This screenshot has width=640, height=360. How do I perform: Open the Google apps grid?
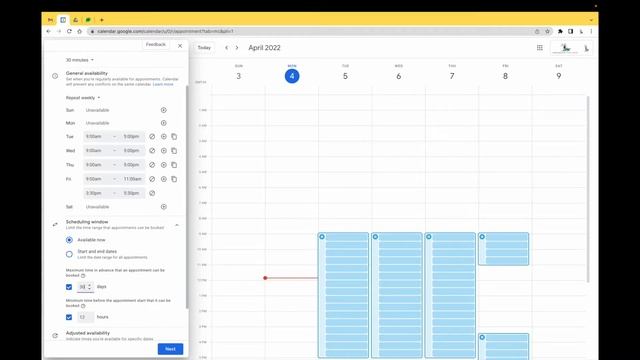coord(540,48)
